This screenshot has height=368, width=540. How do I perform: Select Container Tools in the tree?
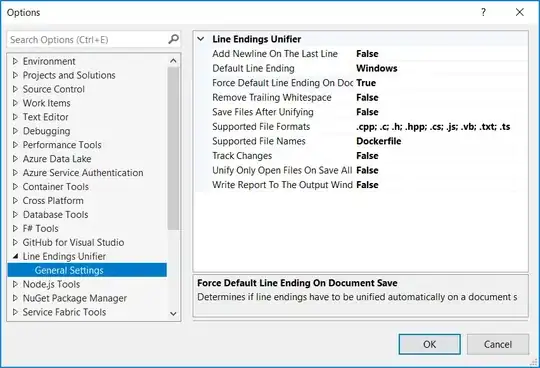(x=55, y=187)
